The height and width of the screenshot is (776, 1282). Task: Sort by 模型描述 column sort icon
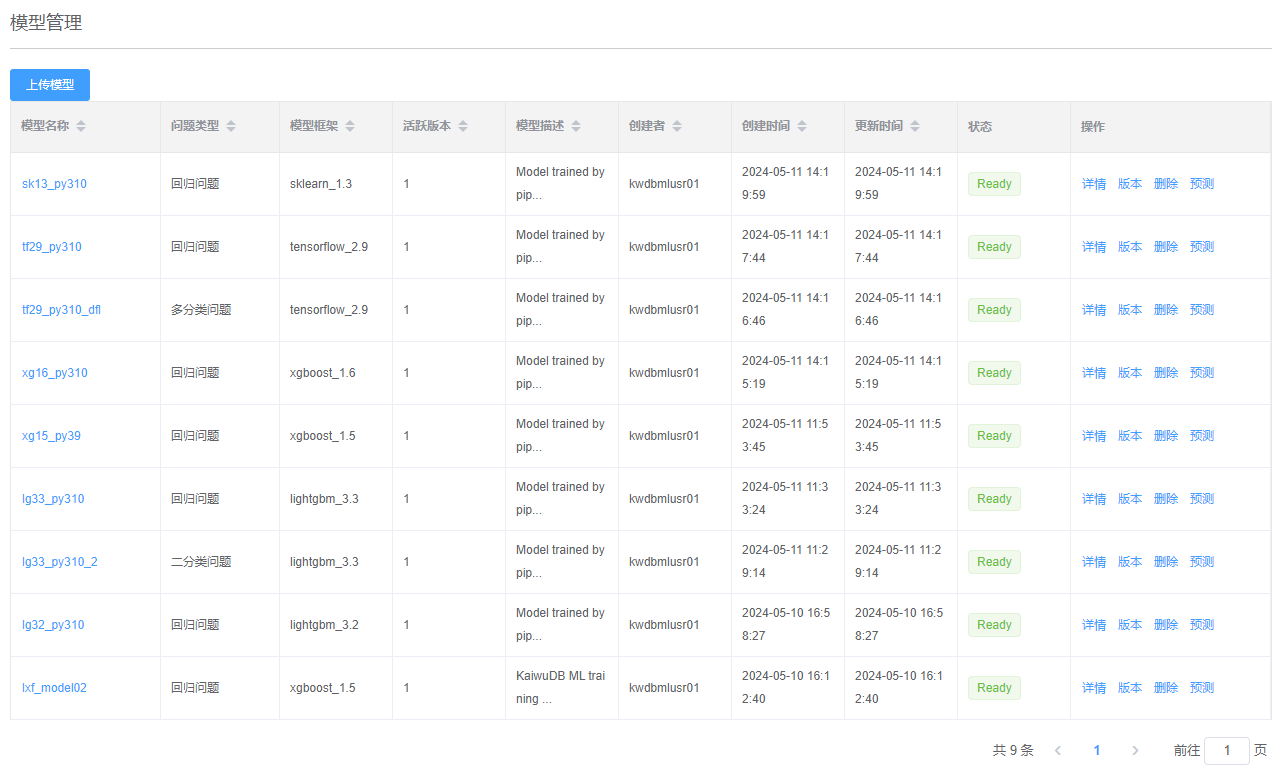pos(576,126)
